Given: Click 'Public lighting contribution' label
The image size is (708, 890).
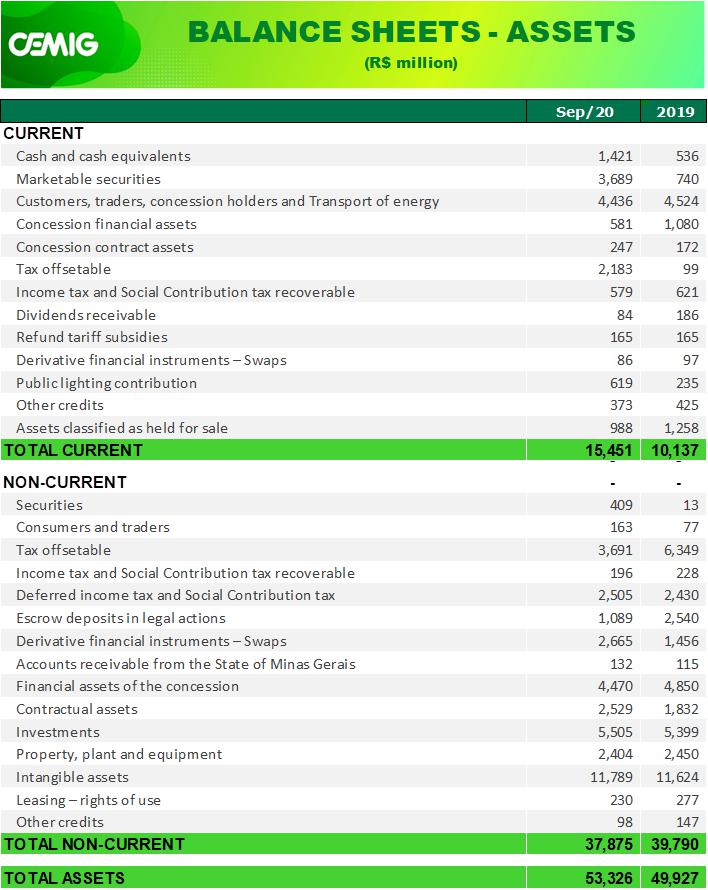Looking at the screenshot, I should pyautogui.click(x=107, y=383).
